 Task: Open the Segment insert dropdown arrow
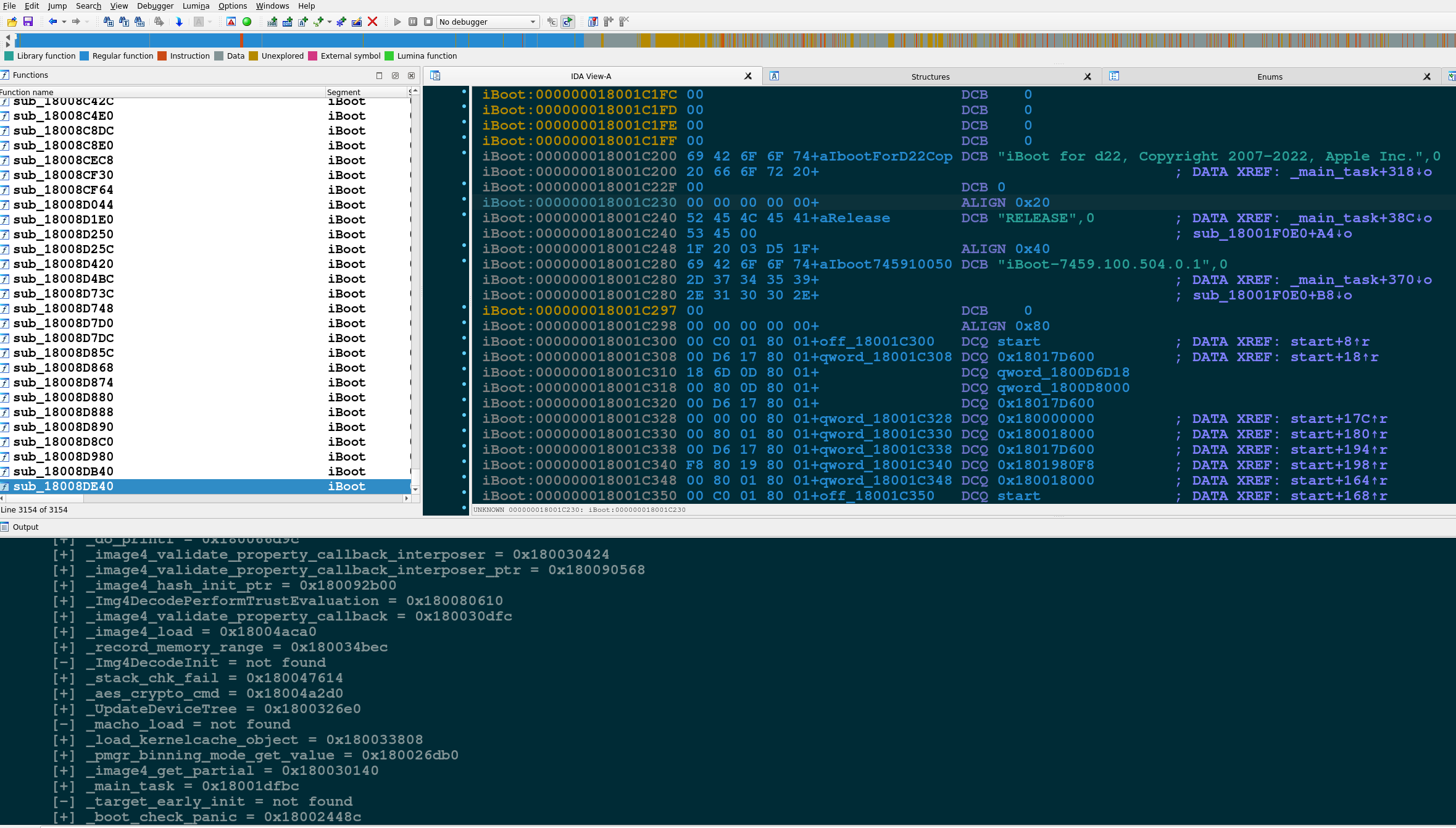[x=330, y=22]
